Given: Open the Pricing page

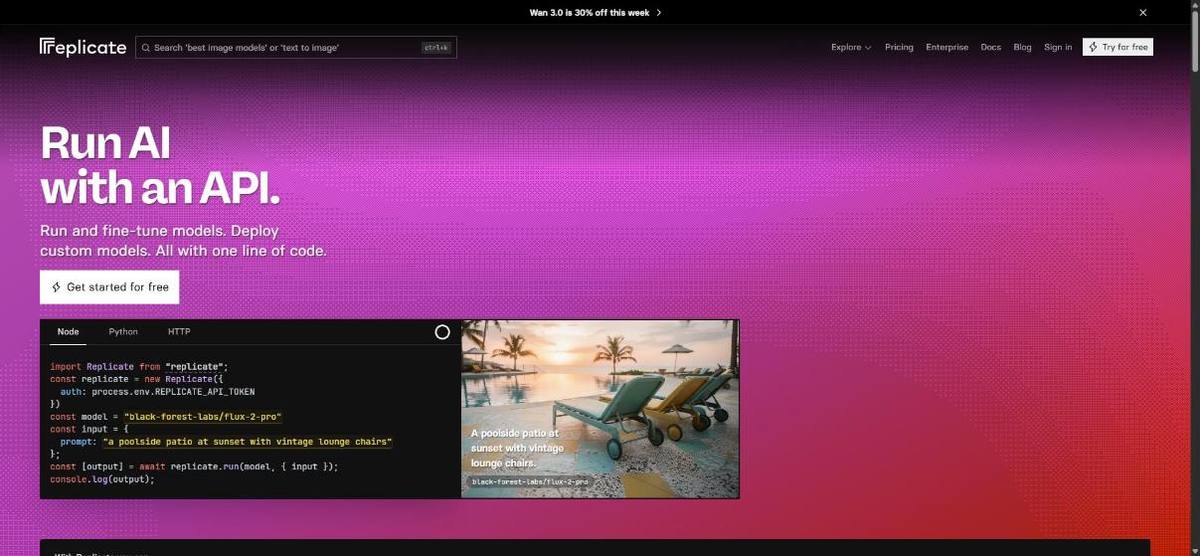Looking at the screenshot, I should [899, 47].
